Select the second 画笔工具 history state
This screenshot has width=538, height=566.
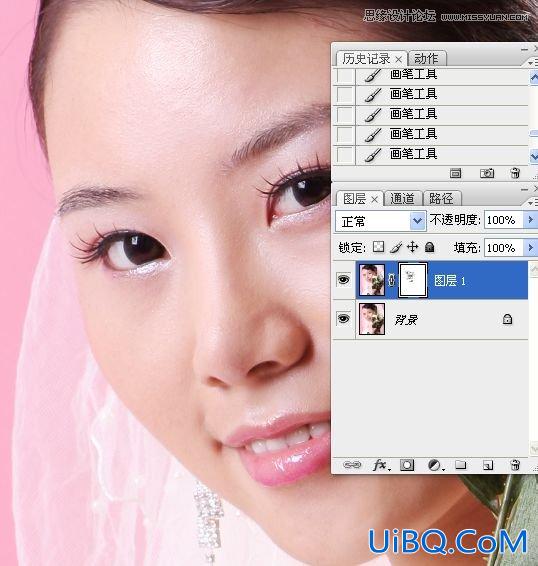pyautogui.click(x=441, y=95)
